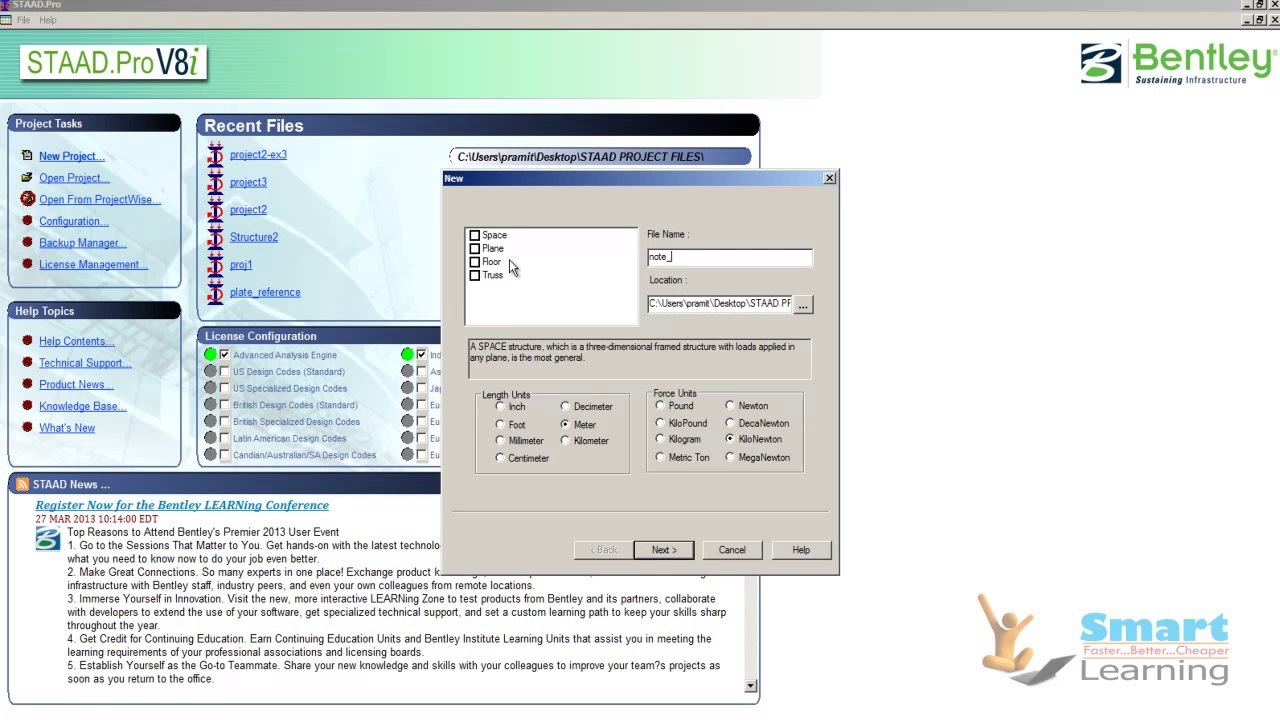Click the bullet icon beside Configuration
Image resolution: width=1280 pixels, height=720 pixels.
(27, 221)
